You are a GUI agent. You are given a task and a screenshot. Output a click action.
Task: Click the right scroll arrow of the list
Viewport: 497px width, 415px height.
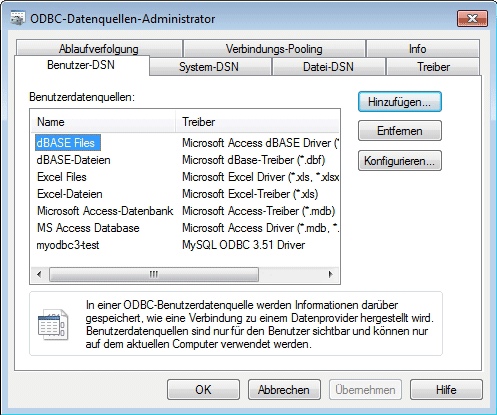(x=330, y=274)
